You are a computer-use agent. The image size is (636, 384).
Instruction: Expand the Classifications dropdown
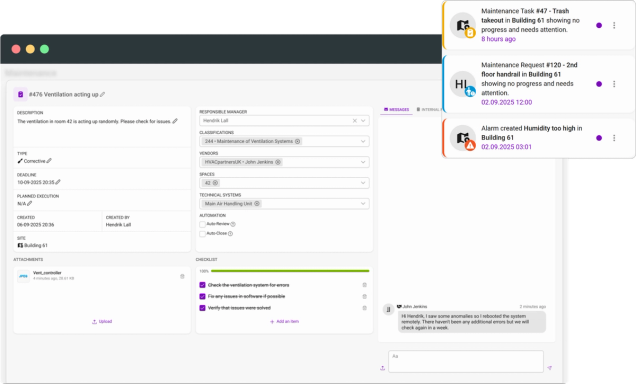pos(363,141)
